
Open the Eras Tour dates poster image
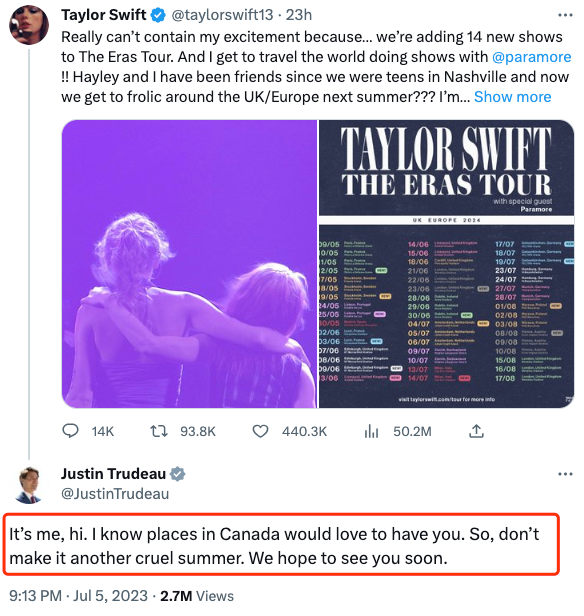(x=446, y=264)
